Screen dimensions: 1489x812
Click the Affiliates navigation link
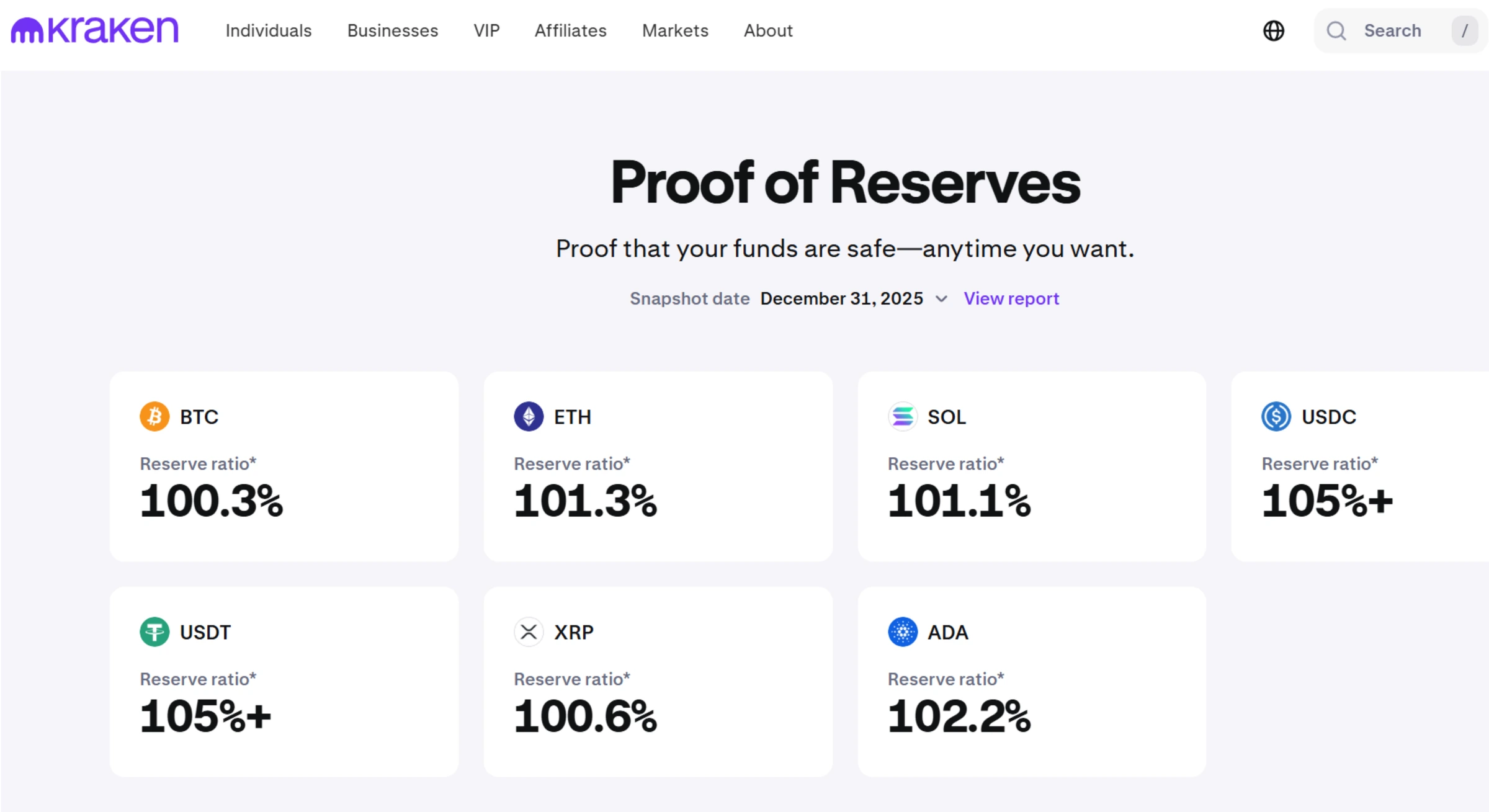[x=570, y=30]
